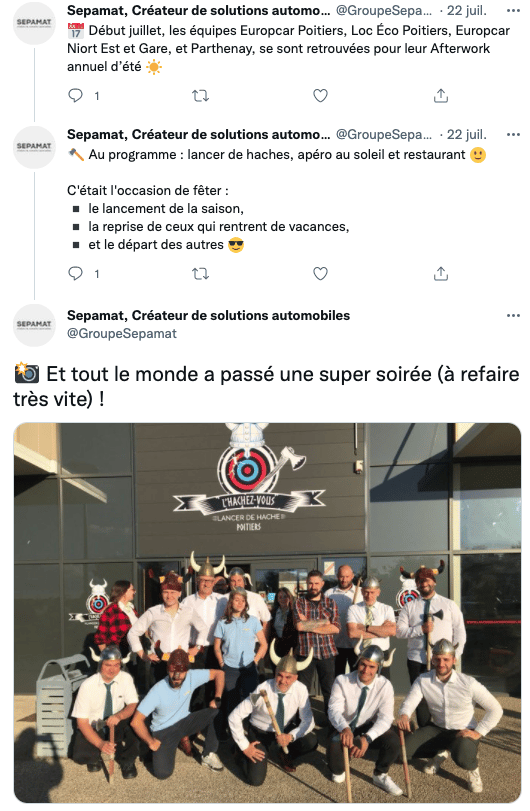
Task: Share the first tweet via share icon
Action: [x=441, y=95]
